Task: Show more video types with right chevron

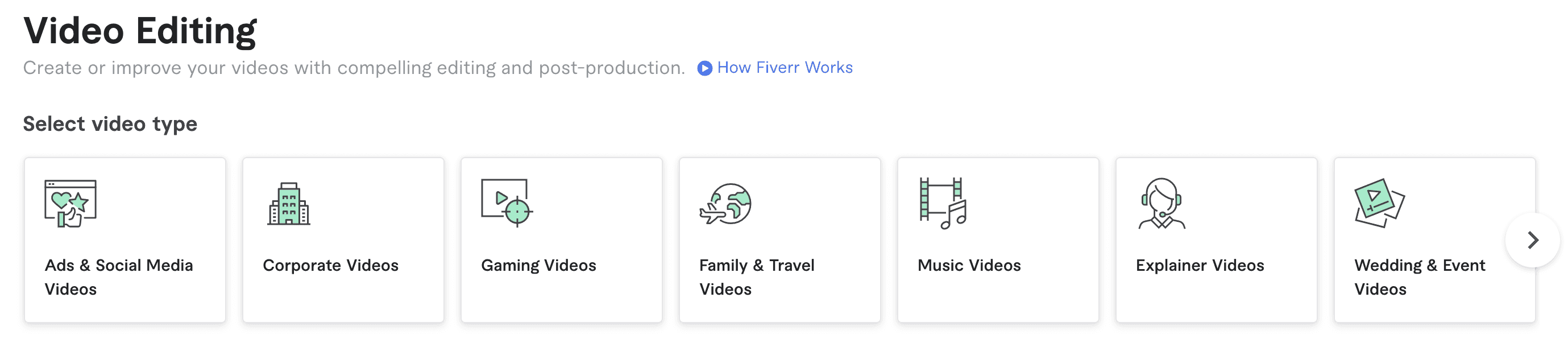Action: (1532, 240)
